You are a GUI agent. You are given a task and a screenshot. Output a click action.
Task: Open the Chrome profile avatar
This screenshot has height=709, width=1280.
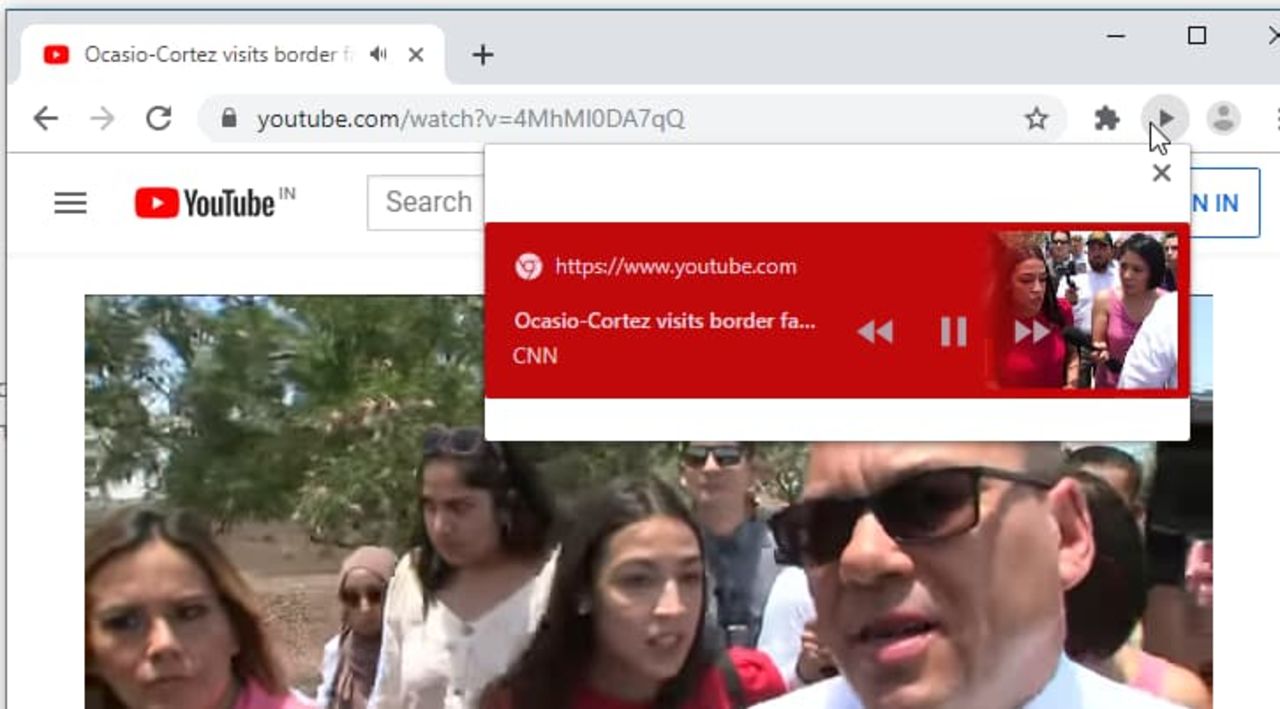(x=1222, y=119)
